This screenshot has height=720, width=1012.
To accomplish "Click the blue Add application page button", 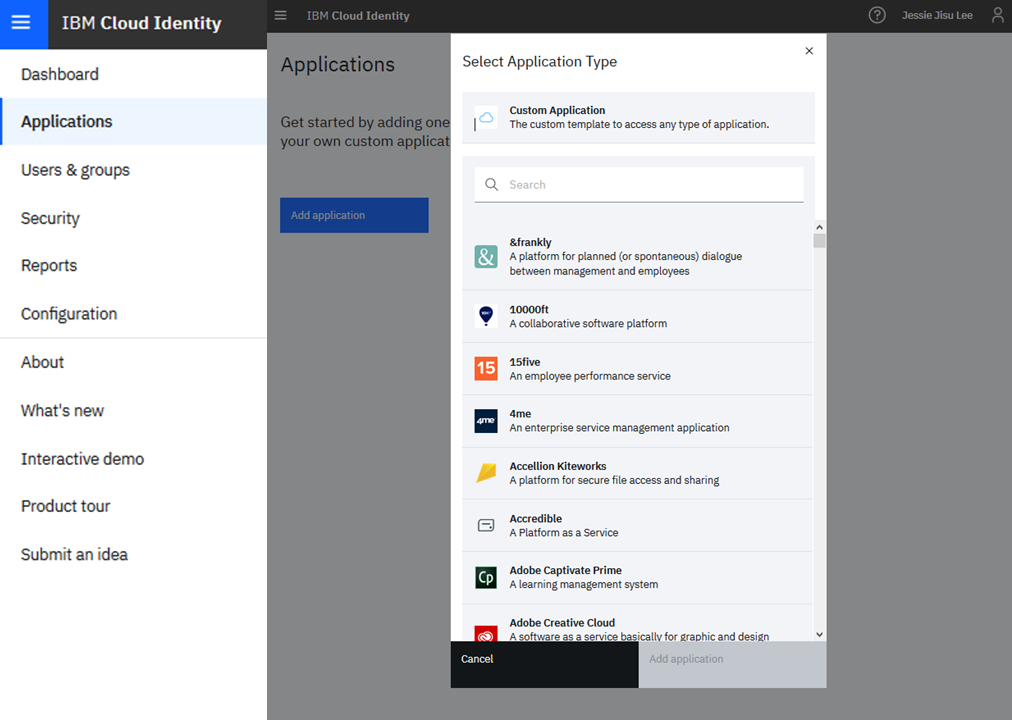I will [x=354, y=215].
